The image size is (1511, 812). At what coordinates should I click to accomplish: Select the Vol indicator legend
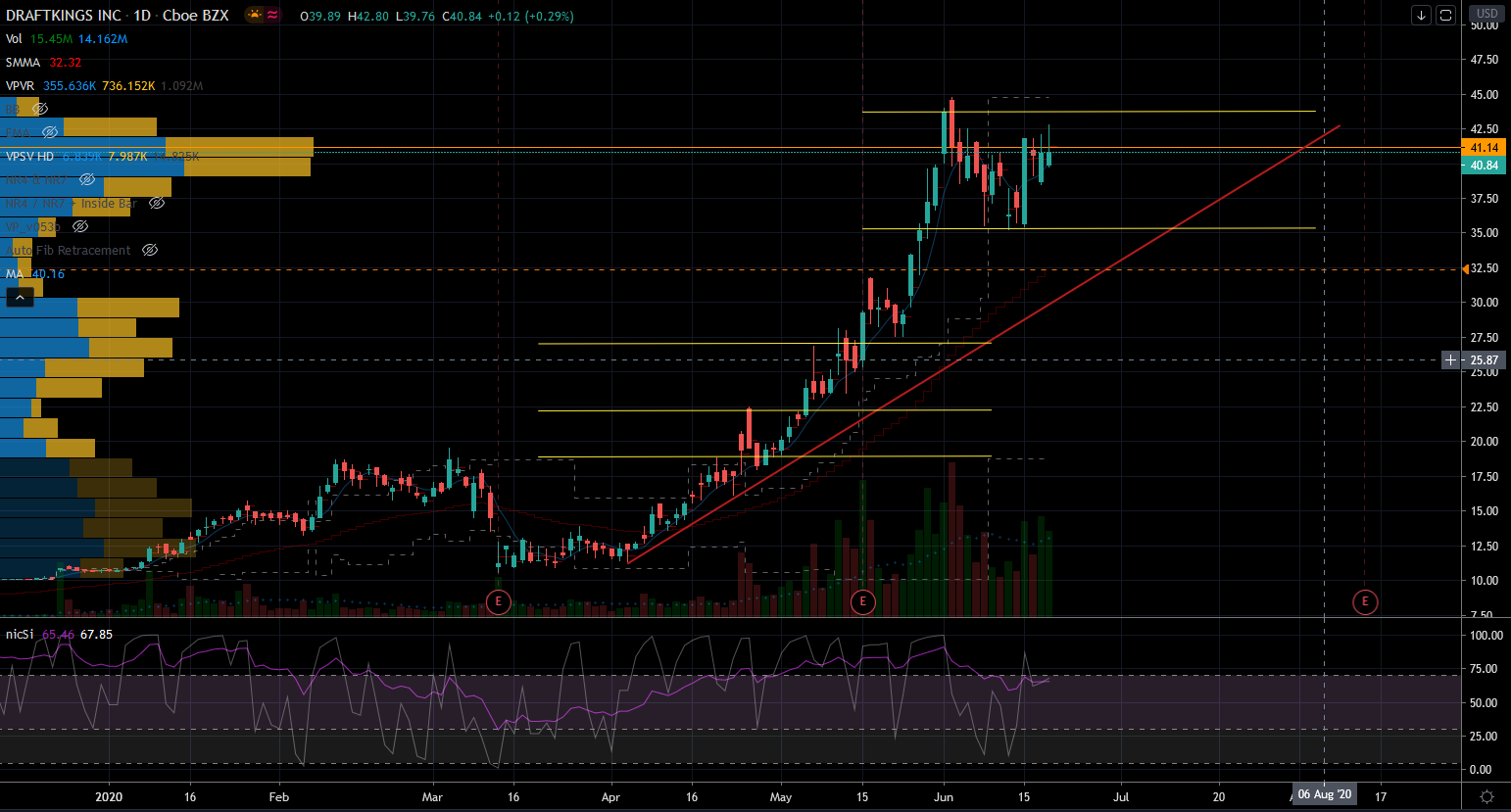pyautogui.click(x=14, y=39)
